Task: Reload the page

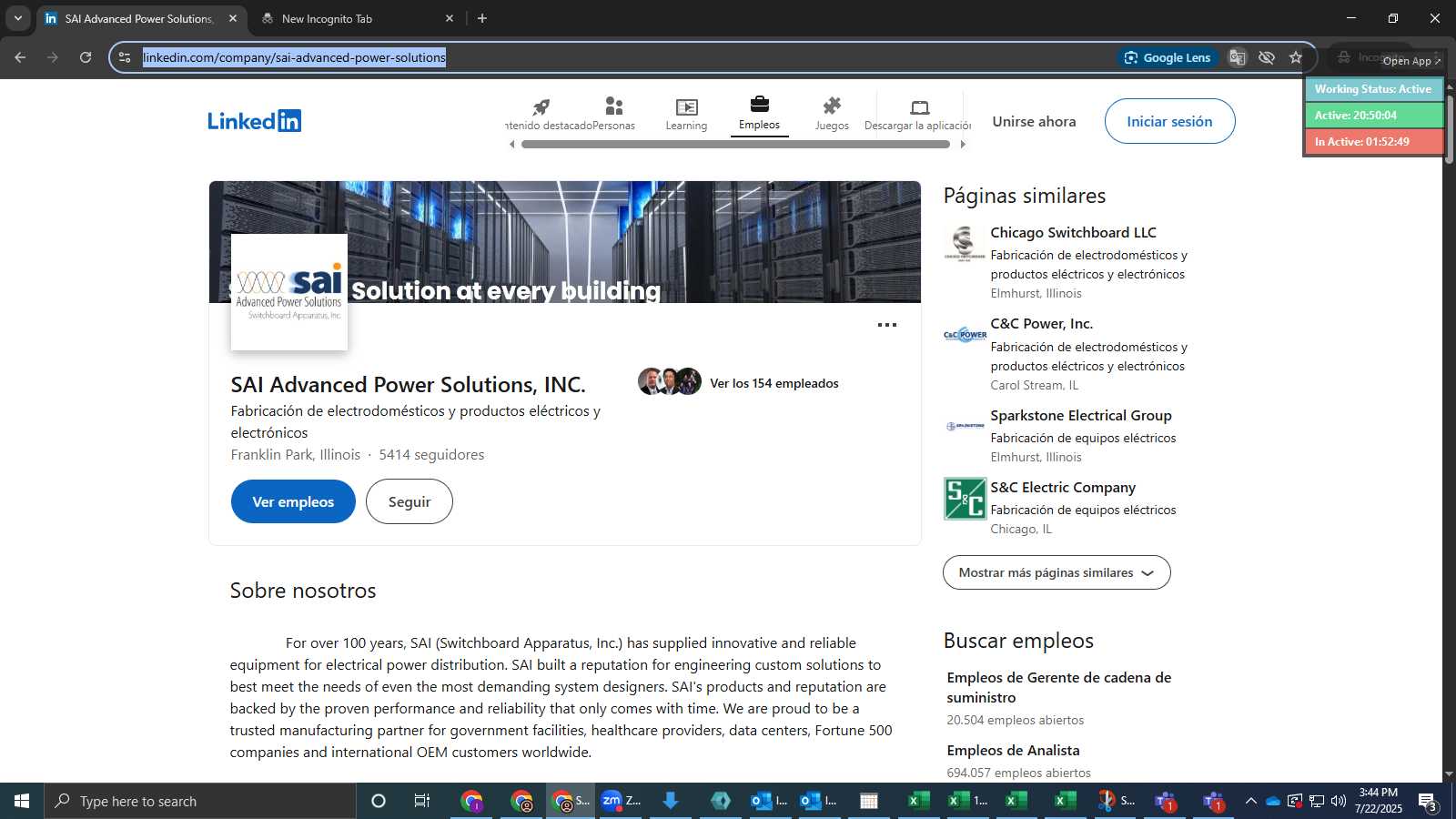Action: point(86,57)
